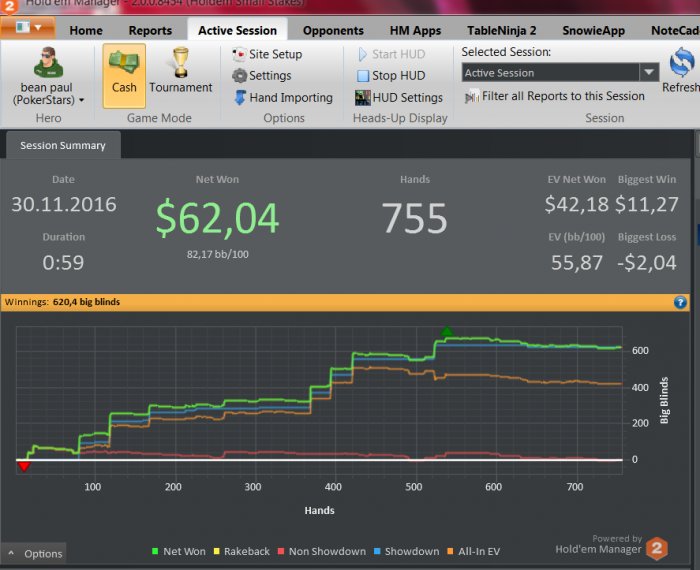
Task: Click the filter reports icon
Action: point(471,96)
